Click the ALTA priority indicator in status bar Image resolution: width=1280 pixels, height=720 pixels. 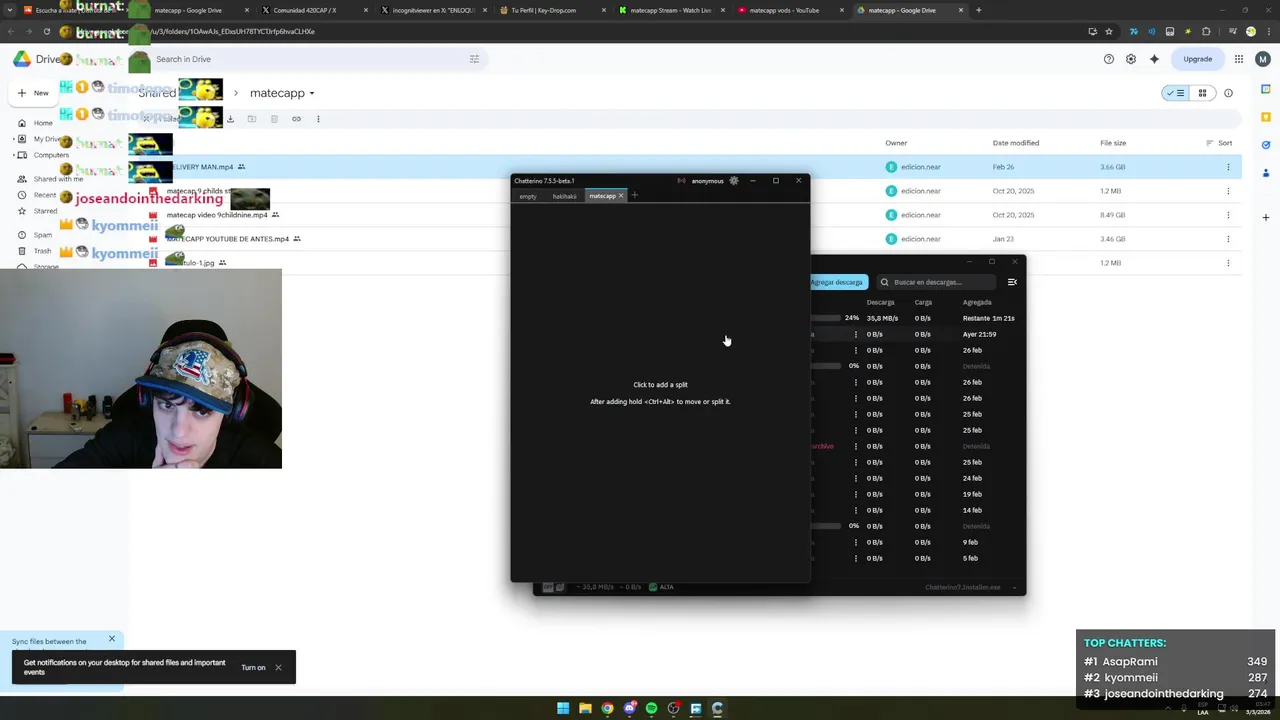click(661, 587)
